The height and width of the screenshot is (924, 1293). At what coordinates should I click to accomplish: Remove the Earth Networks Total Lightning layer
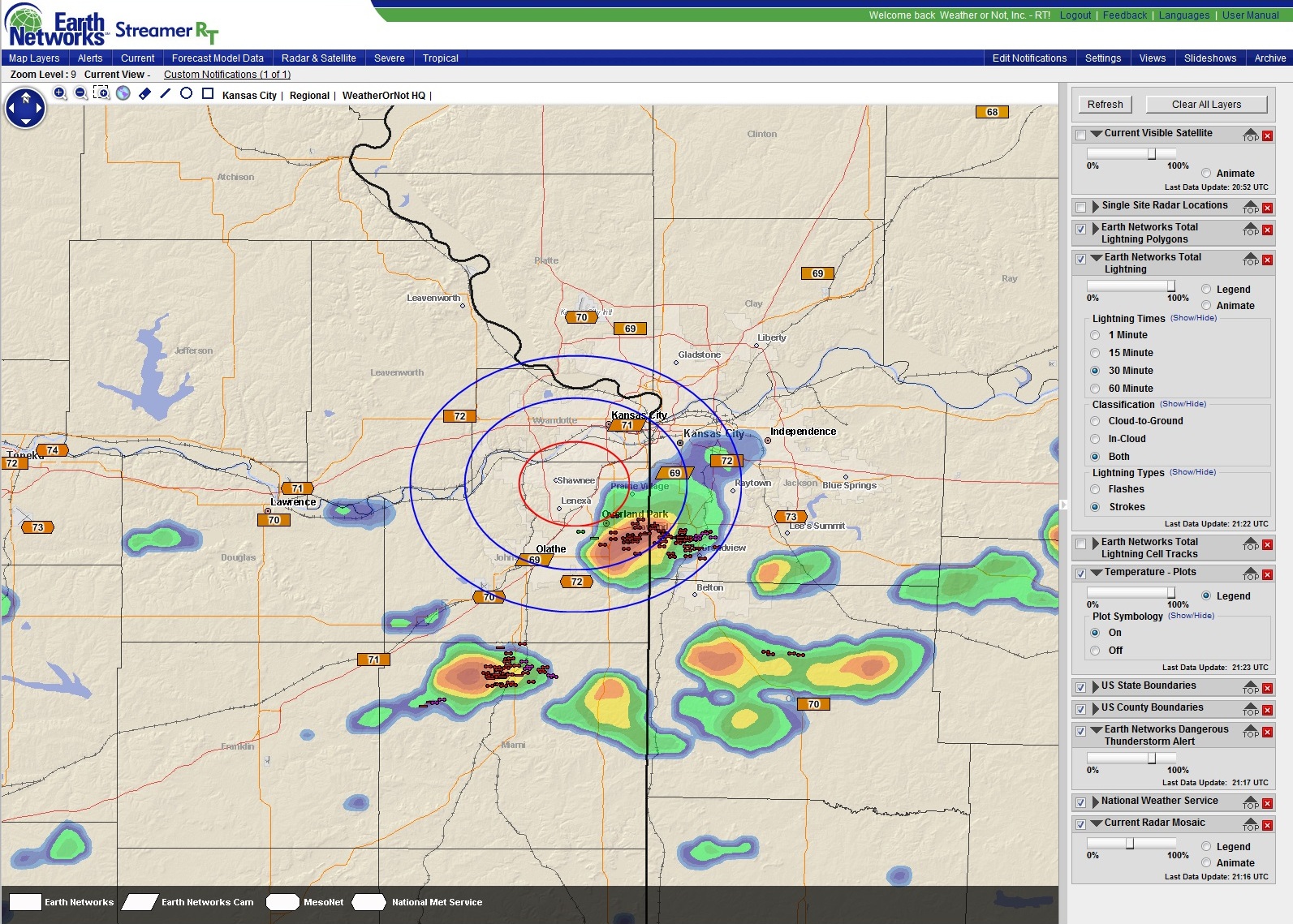point(1268,260)
